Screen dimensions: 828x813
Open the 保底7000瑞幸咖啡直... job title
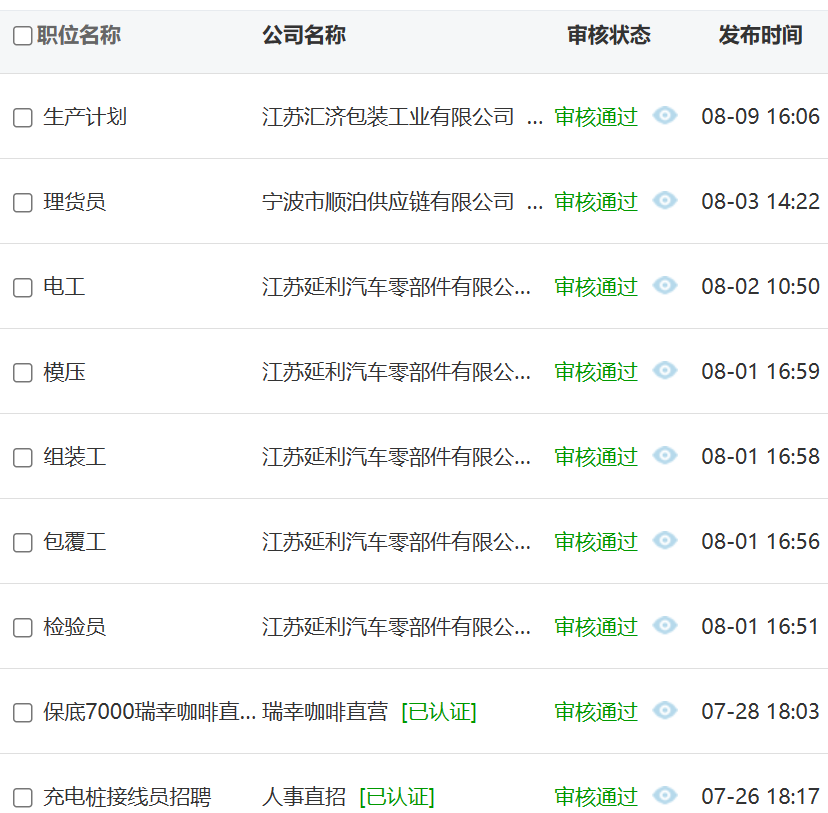pyautogui.click(x=149, y=712)
